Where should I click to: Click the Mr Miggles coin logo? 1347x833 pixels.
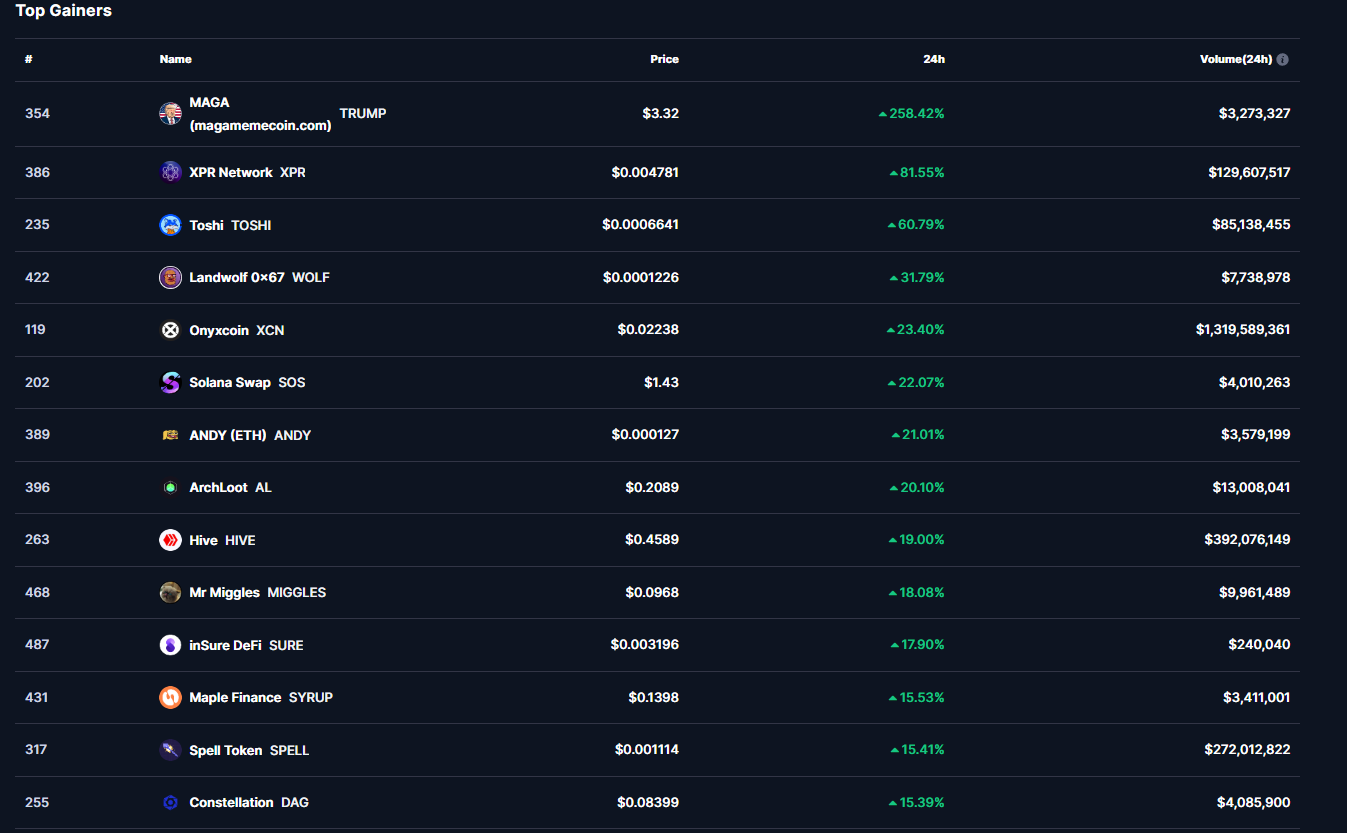(170, 592)
